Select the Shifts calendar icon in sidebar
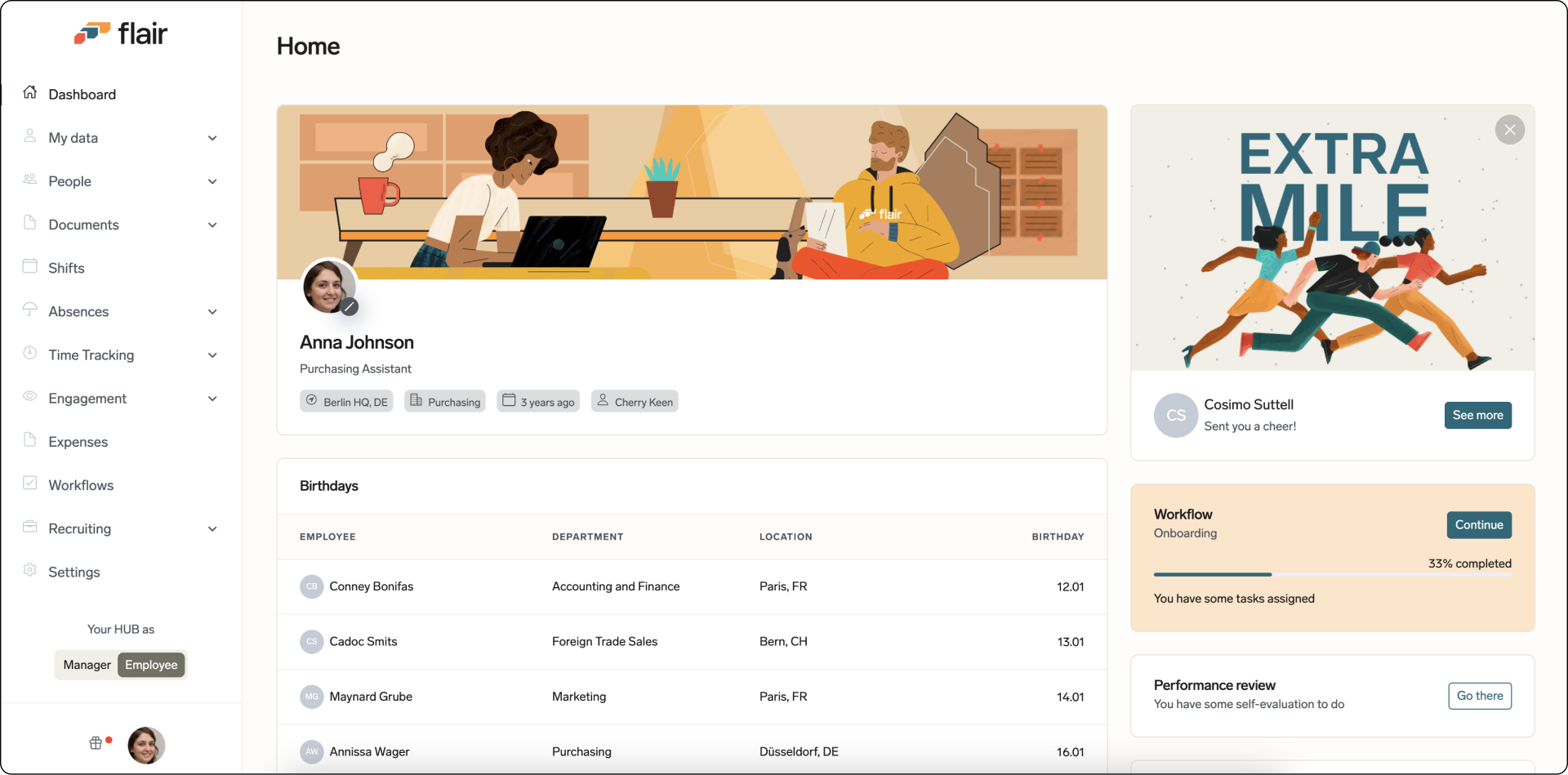 [x=30, y=267]
